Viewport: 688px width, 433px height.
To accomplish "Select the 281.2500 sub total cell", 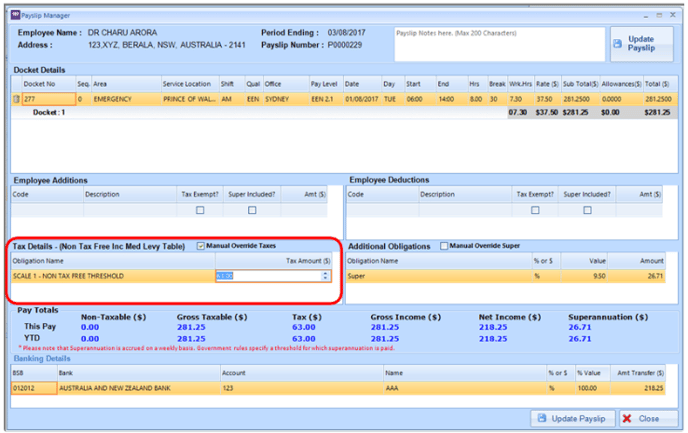I will click(580, 99).
